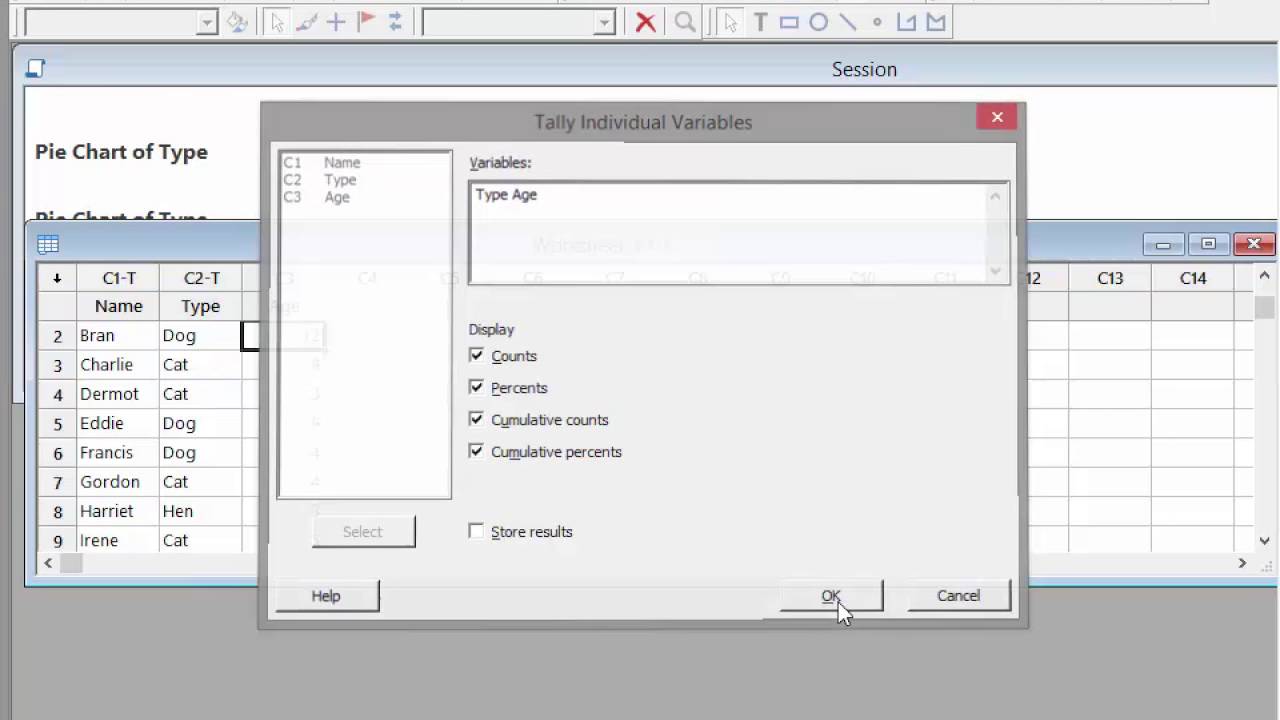Select the Text annotation tool
This screenshot has height=720, width=1280.
tap(760, 22)
